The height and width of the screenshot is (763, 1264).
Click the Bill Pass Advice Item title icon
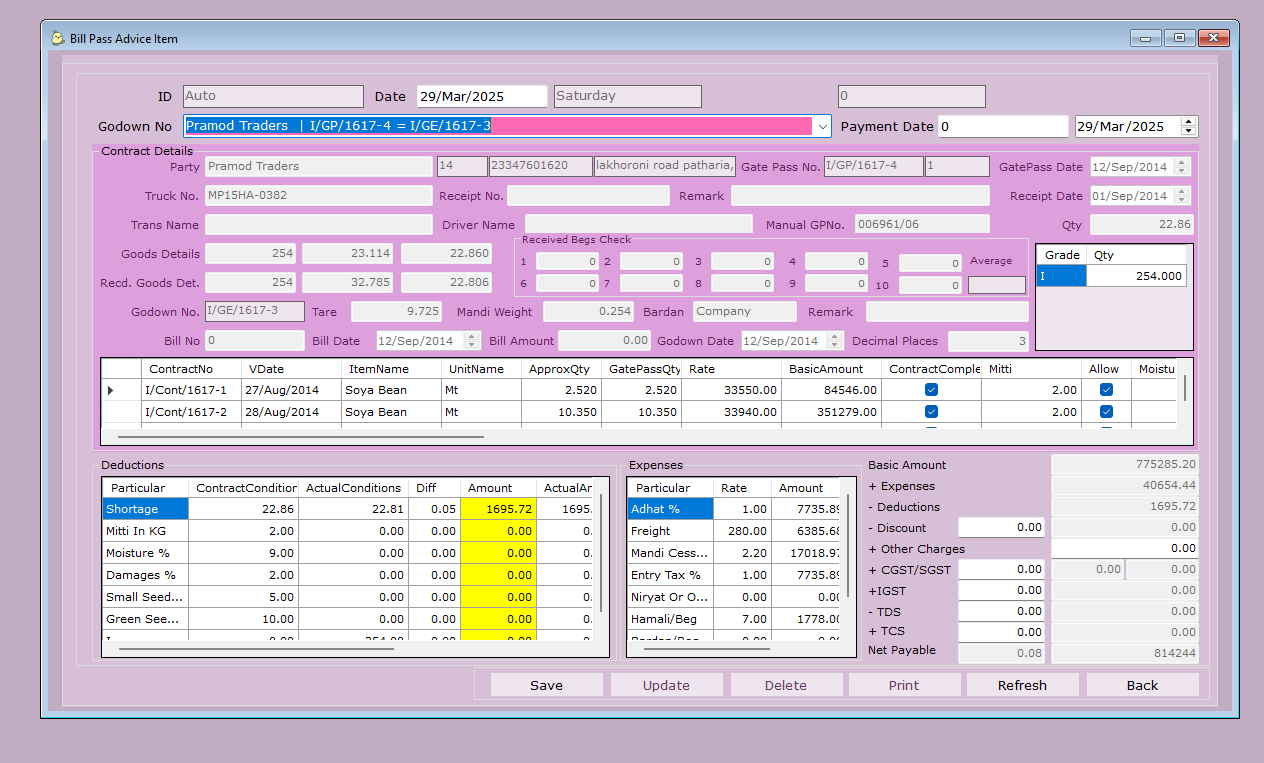[x=58, y=38]
